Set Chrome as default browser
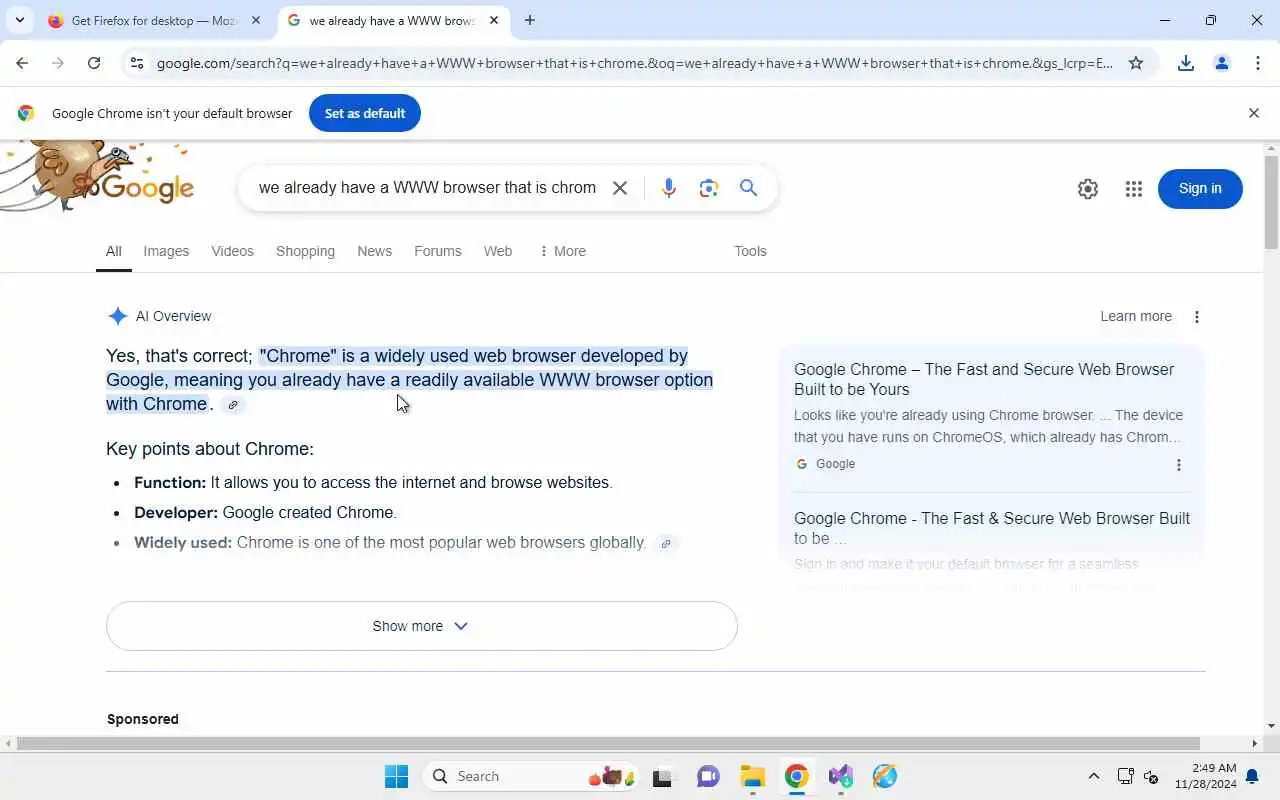This screenshot has width=1280, height=800. (365, 113)
